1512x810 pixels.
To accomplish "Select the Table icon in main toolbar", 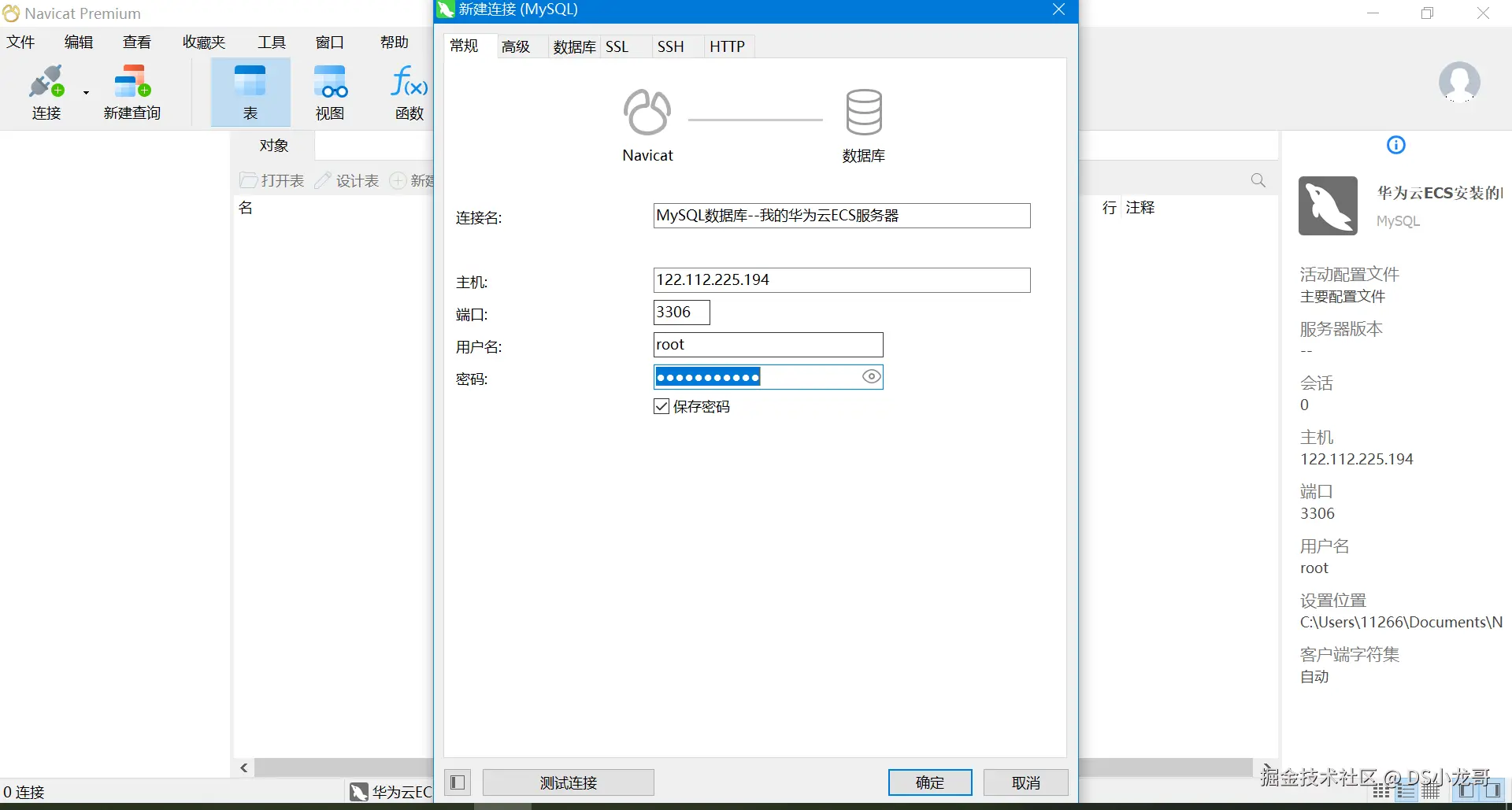I will click(250, 92).
